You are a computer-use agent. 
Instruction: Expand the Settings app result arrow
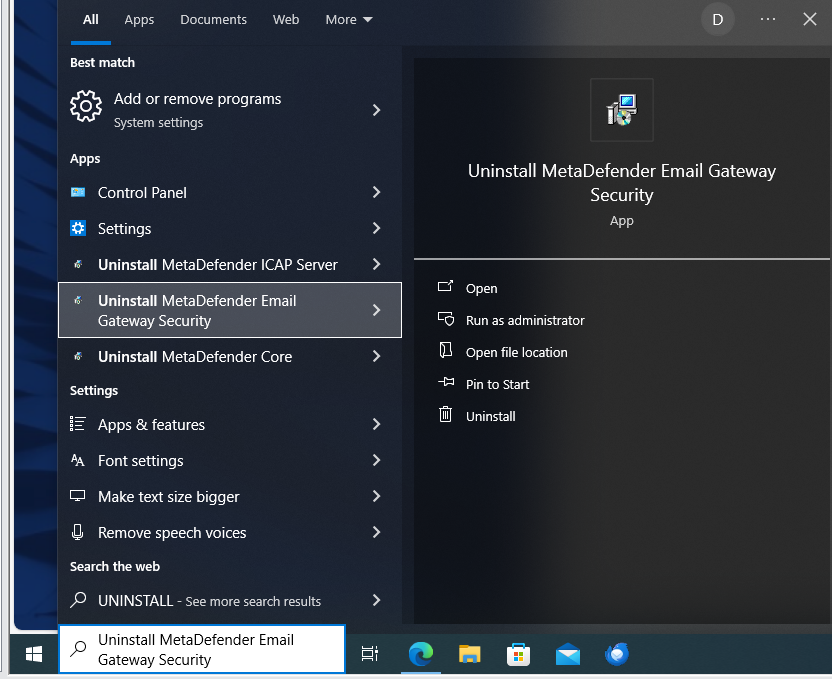pos(376,228)
